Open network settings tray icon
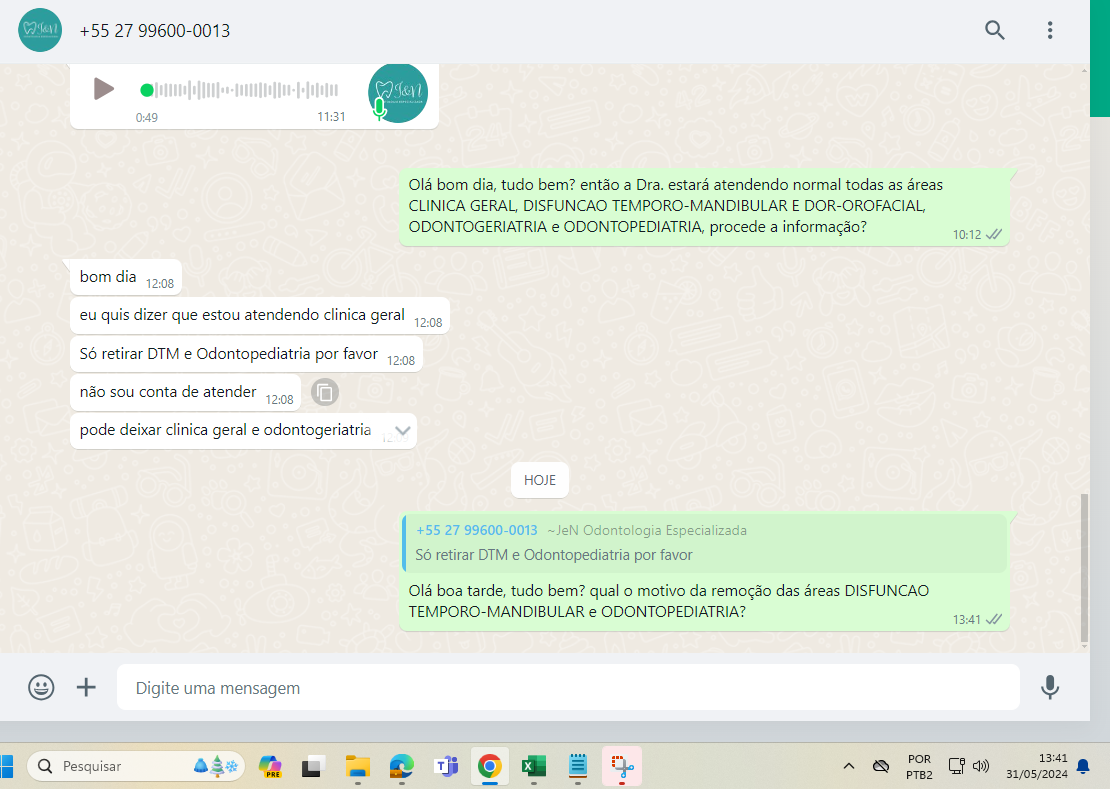 956,766
